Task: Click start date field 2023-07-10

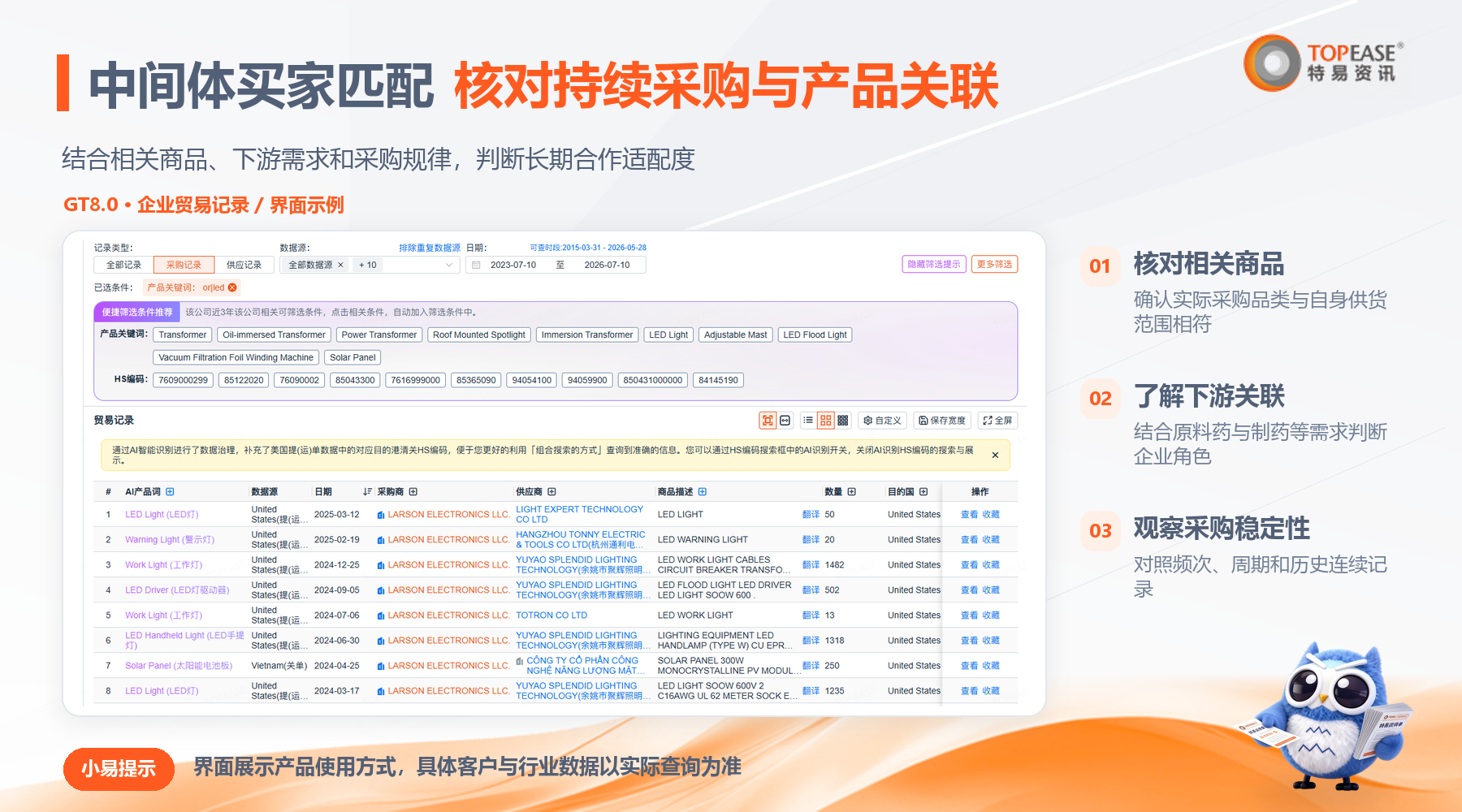Action: [x=513, y=265]
